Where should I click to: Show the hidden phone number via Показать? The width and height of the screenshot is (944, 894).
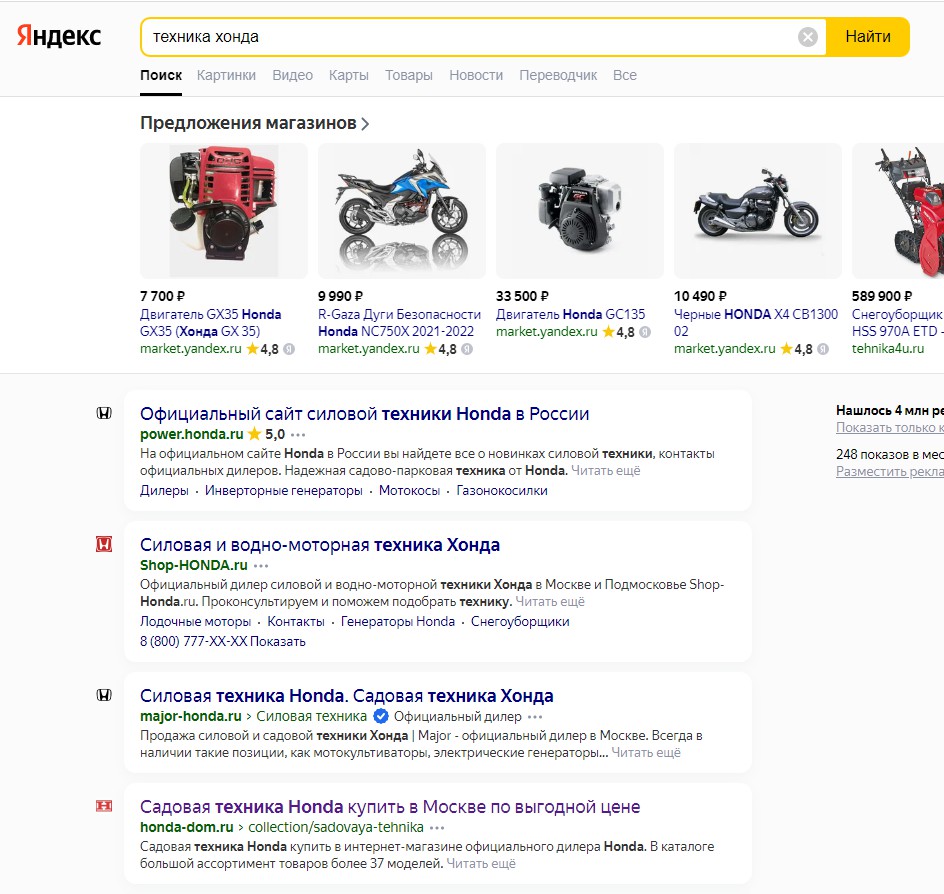278,642
